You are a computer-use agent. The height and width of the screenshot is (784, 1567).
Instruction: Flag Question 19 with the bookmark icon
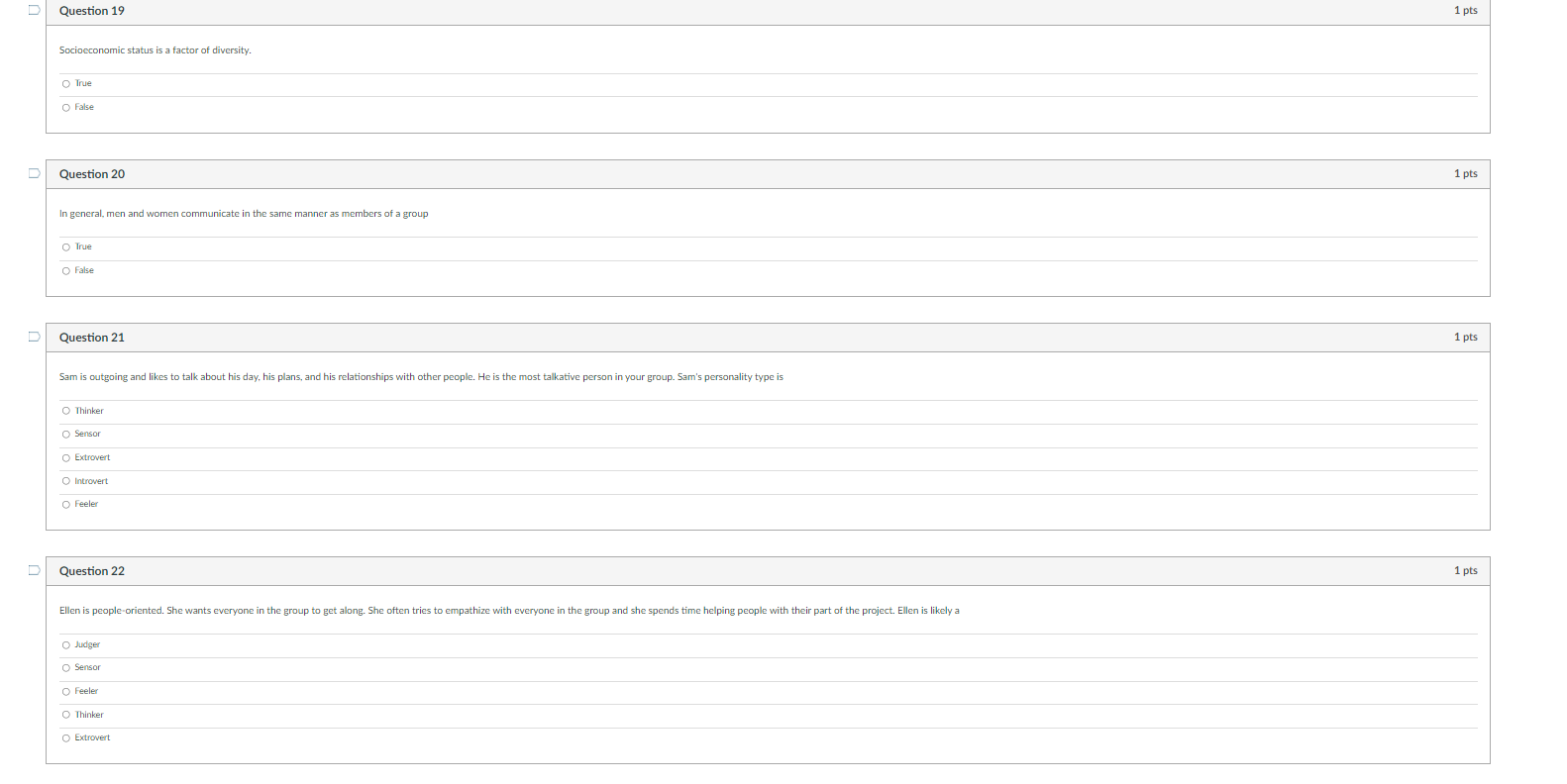tap(34, 10)
